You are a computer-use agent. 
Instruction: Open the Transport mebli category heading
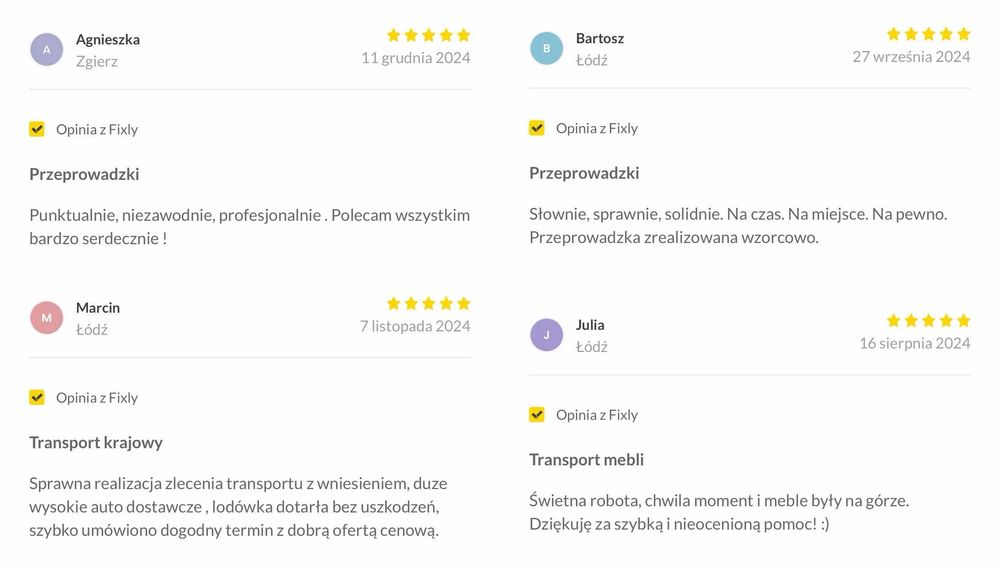tap(586, 459)
